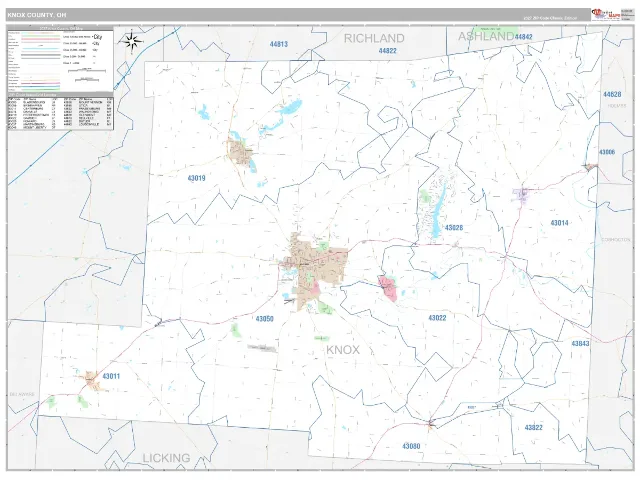
Task: Click ZIP code label 43022
Action: 437,318
